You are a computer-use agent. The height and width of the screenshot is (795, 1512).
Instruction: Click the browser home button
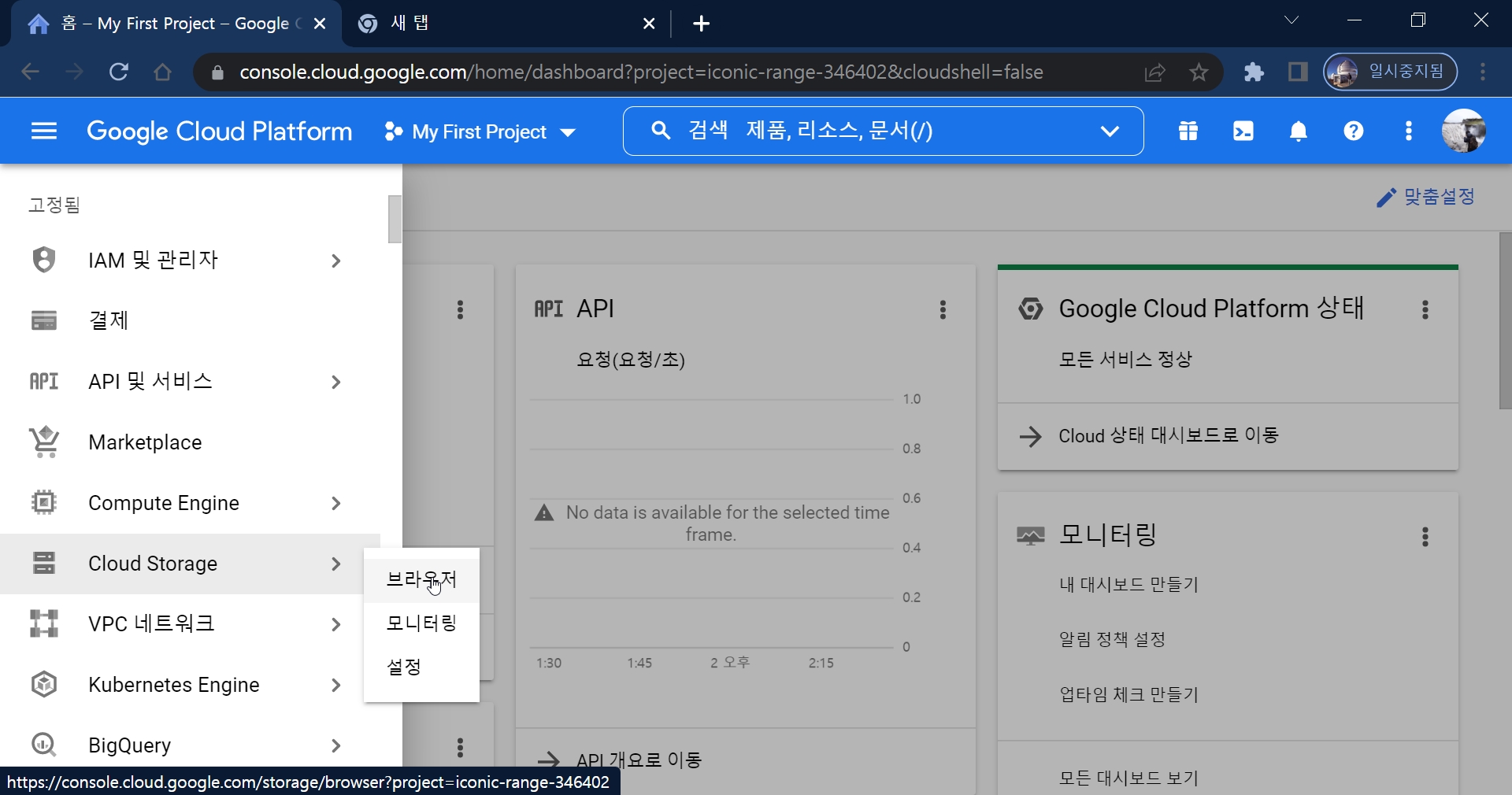(x=163, y=72)
